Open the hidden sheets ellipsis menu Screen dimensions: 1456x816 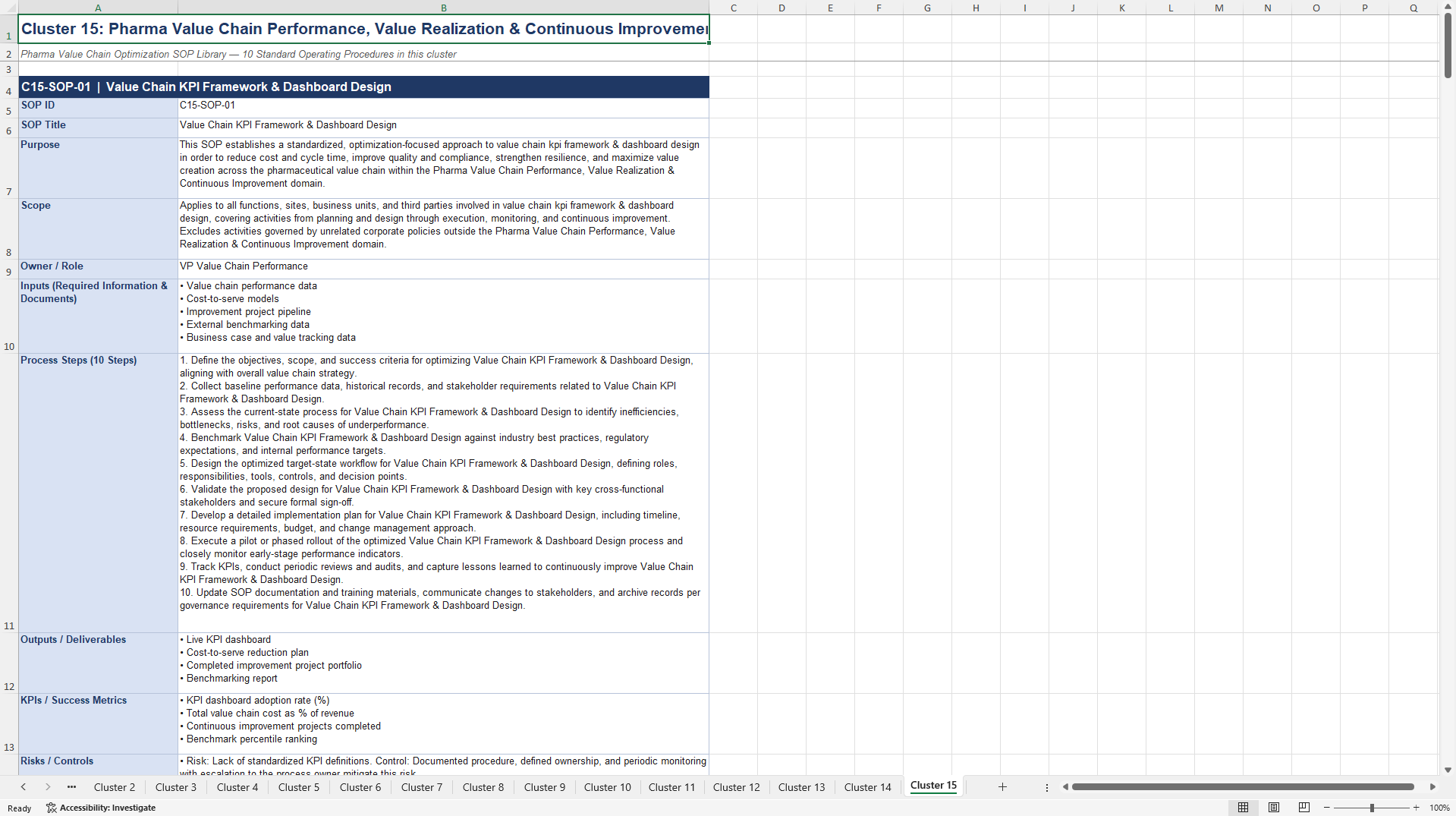[71, 787]
